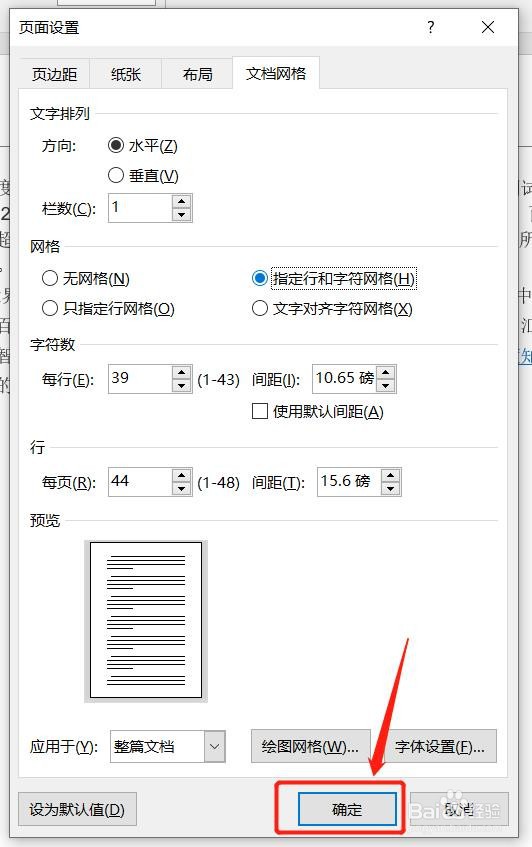The height and width of the screenshot is (847, 532).
Task: Open the 应用于 dropdown
Action: coord(214,747)
